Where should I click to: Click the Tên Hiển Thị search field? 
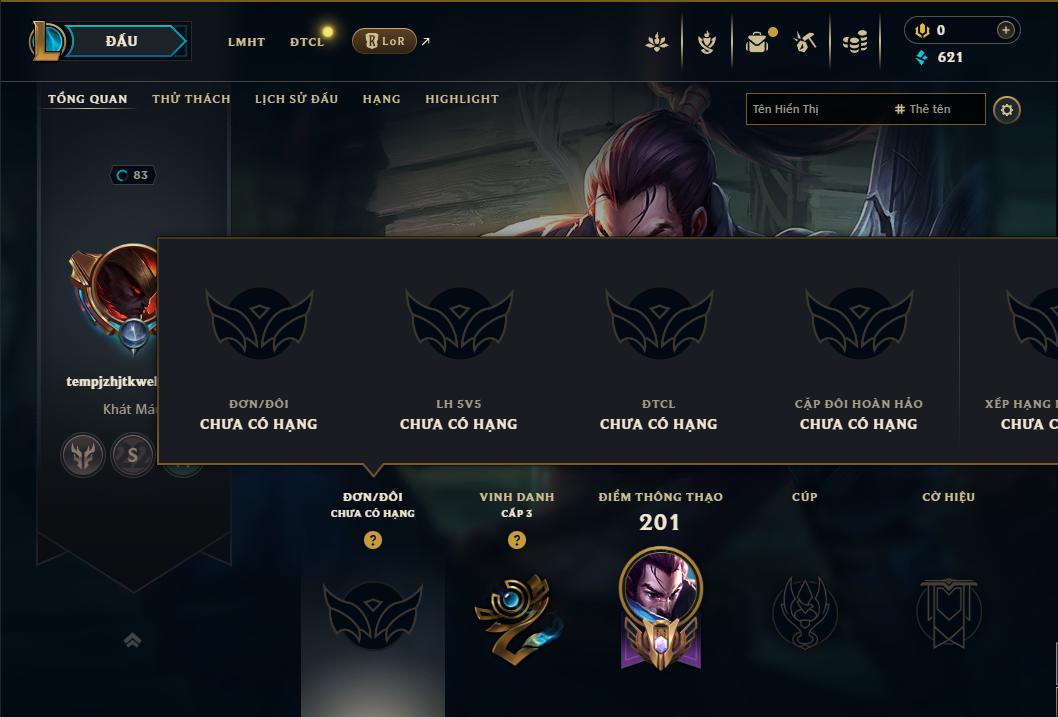818,109
